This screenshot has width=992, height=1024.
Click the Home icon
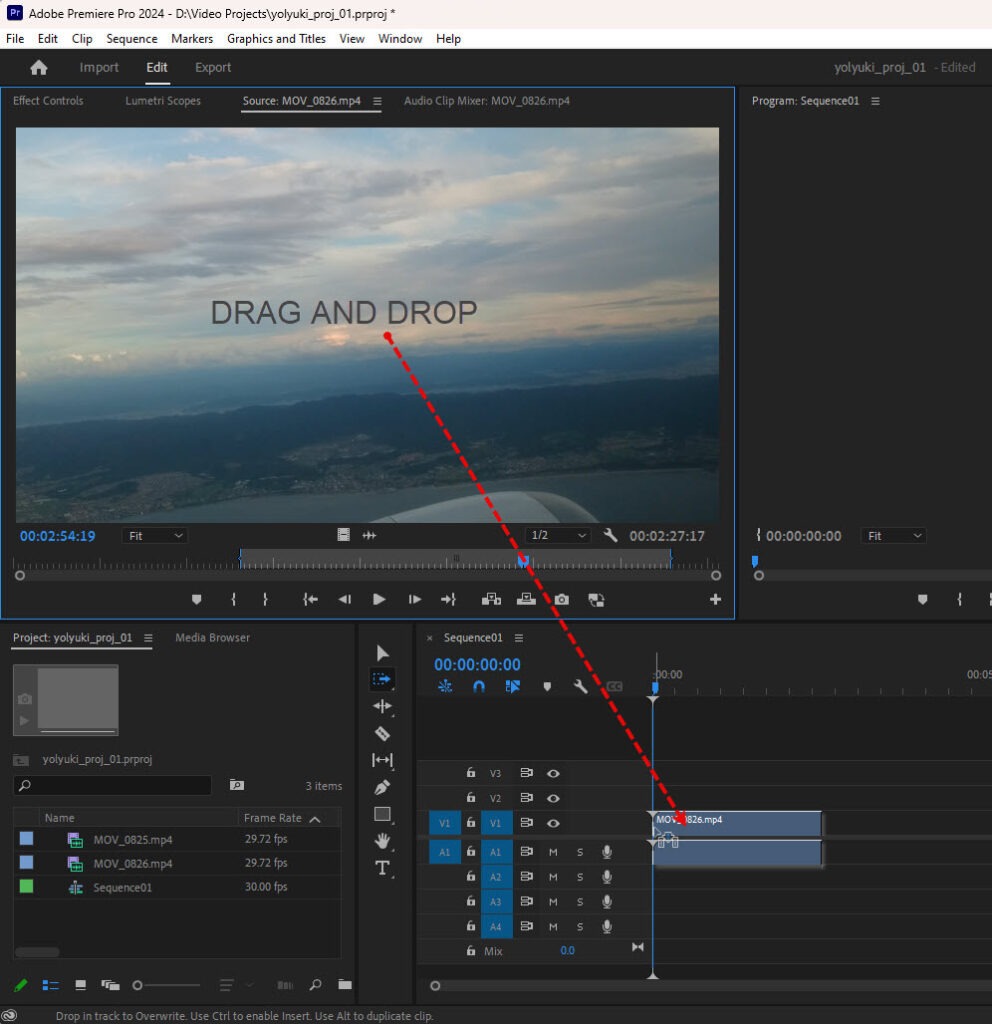point(39,68)
